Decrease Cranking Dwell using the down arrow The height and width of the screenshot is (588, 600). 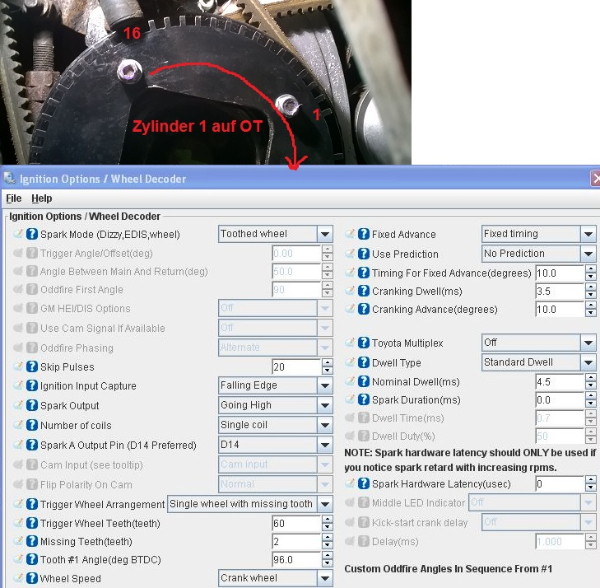590,295
